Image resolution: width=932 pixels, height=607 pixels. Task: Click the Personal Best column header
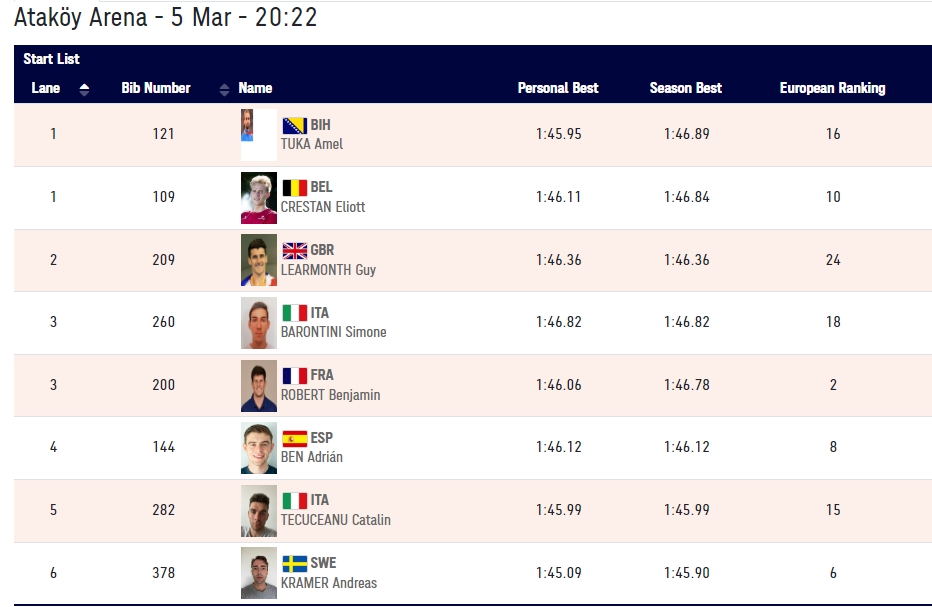coord(557,88)
